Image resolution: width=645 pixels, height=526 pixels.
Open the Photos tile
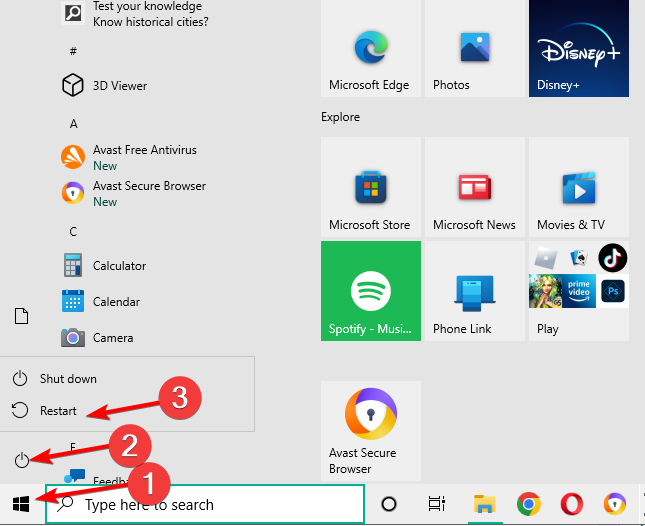point(475,49)
